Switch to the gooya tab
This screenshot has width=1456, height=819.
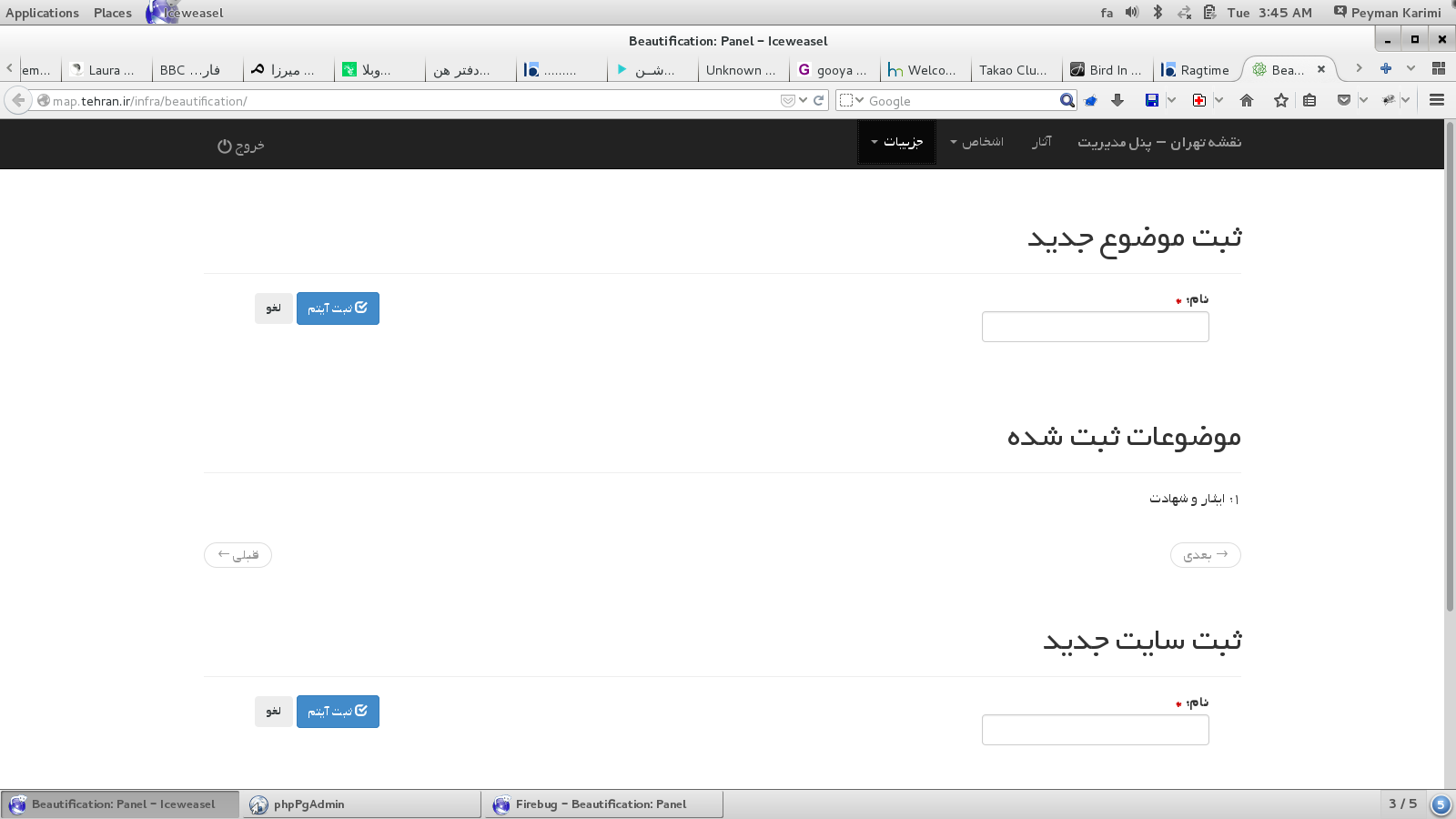834,70
